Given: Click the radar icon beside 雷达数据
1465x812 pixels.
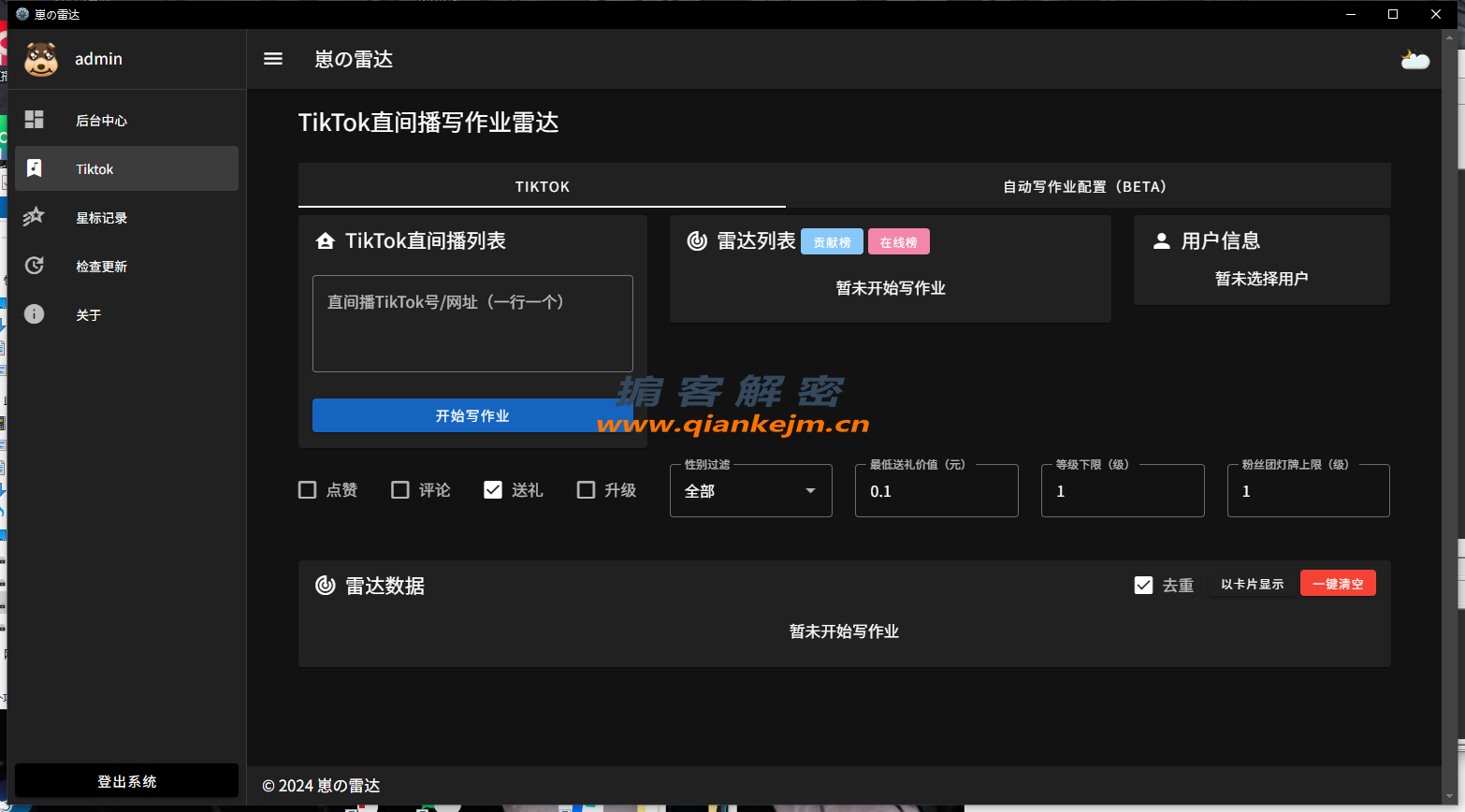Looking at the screenshot, I should tap(326, 586).
